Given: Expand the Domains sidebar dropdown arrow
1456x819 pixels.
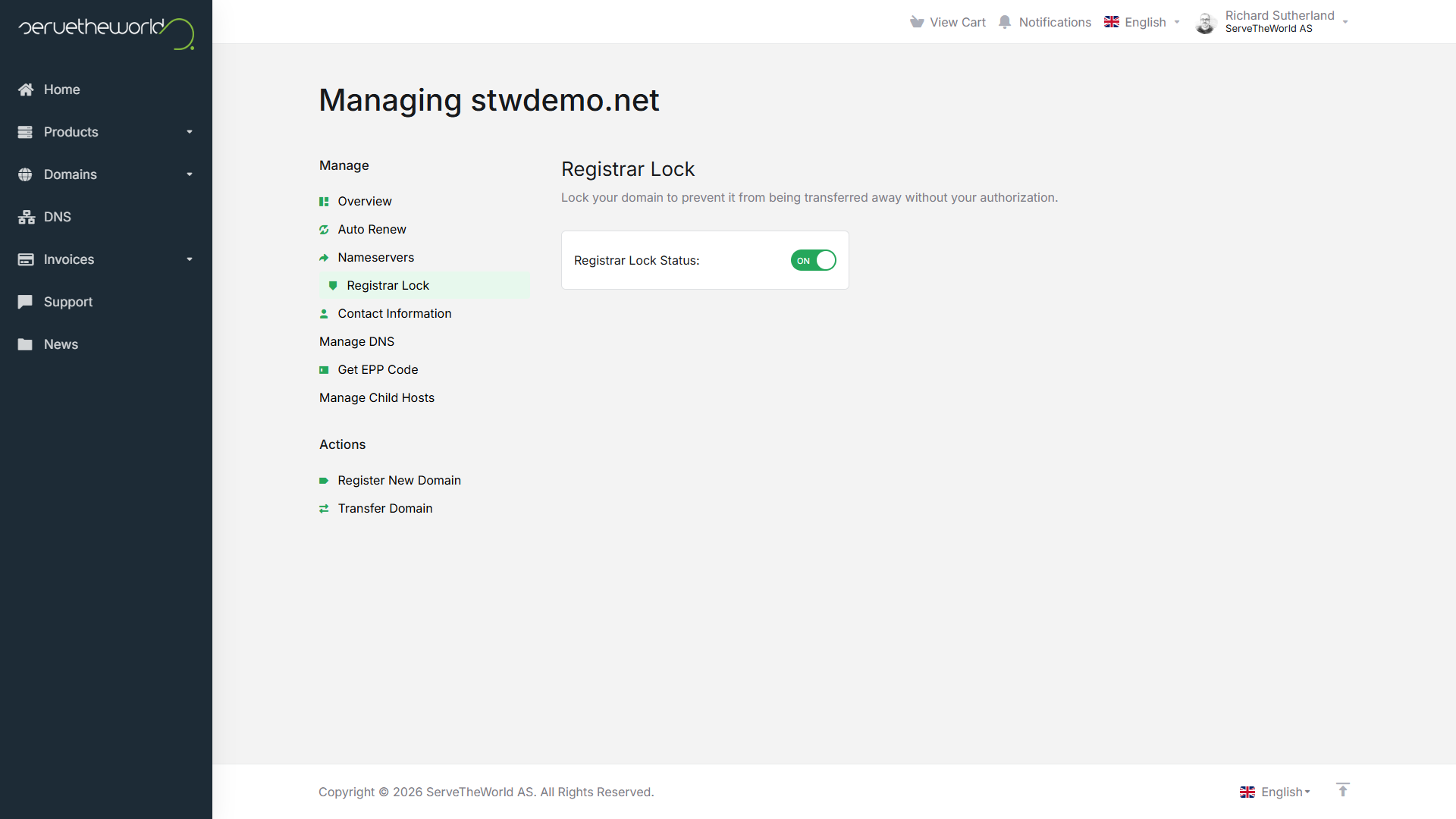Looking at the screenshot, I should click(190, 174).
